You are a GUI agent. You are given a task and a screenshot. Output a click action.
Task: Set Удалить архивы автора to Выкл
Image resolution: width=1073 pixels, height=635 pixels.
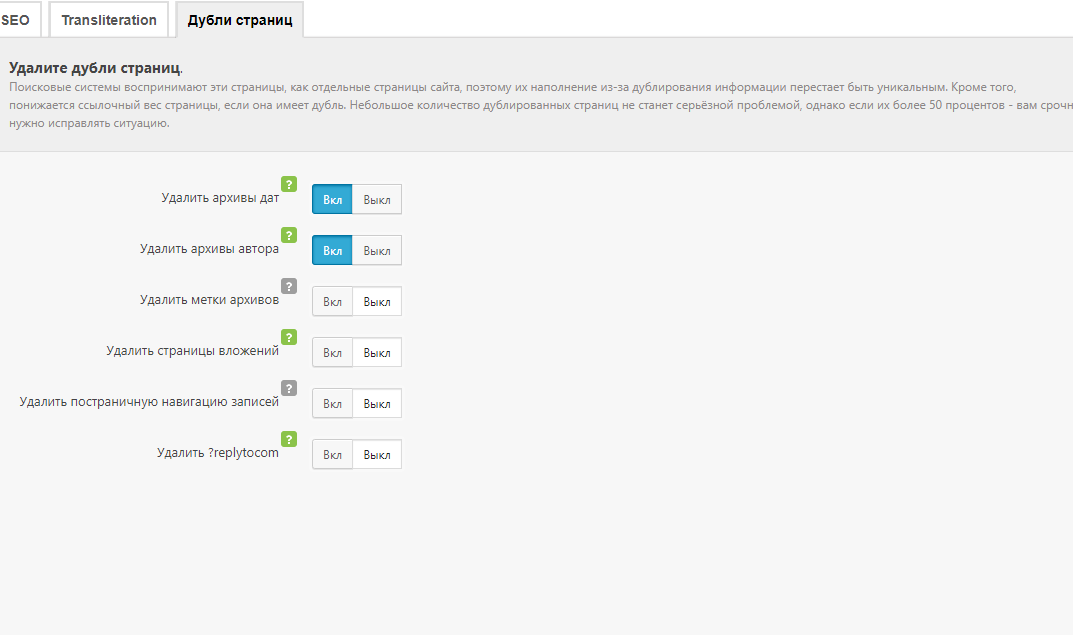pos(377,250)
